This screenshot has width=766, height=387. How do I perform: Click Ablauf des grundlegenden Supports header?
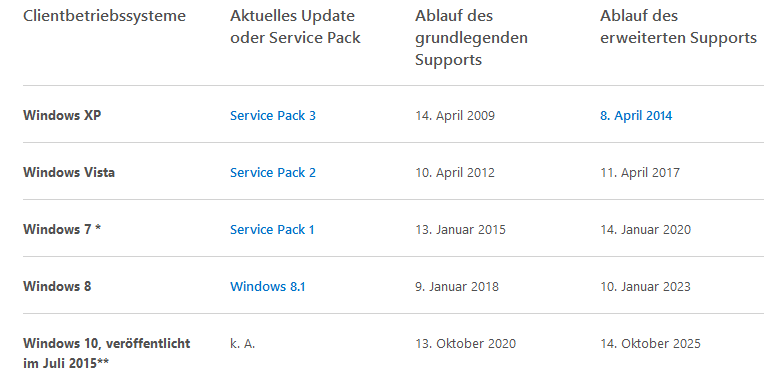point(471,38)
